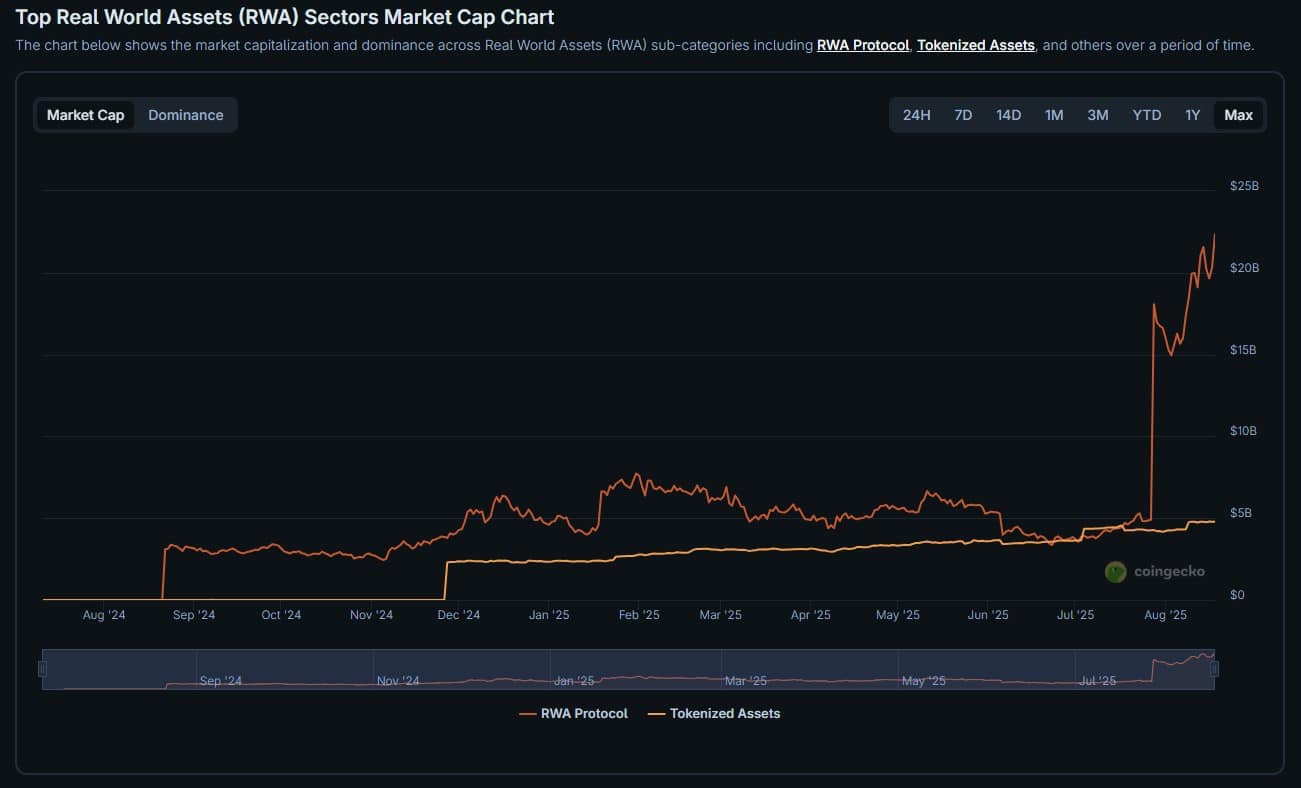Select the 1M time range
Screen dimensions: 1301x788
click(x=1053, y=114)
